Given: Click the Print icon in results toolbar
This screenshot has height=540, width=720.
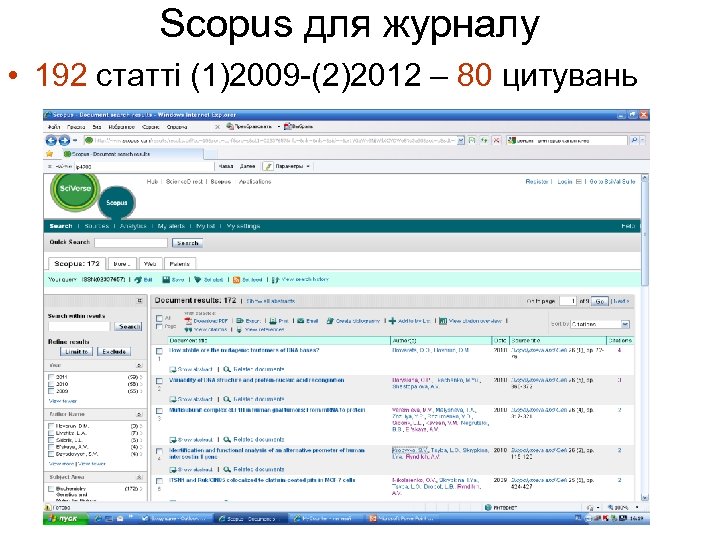Looking at the screenshot, I should click(273, 321).
